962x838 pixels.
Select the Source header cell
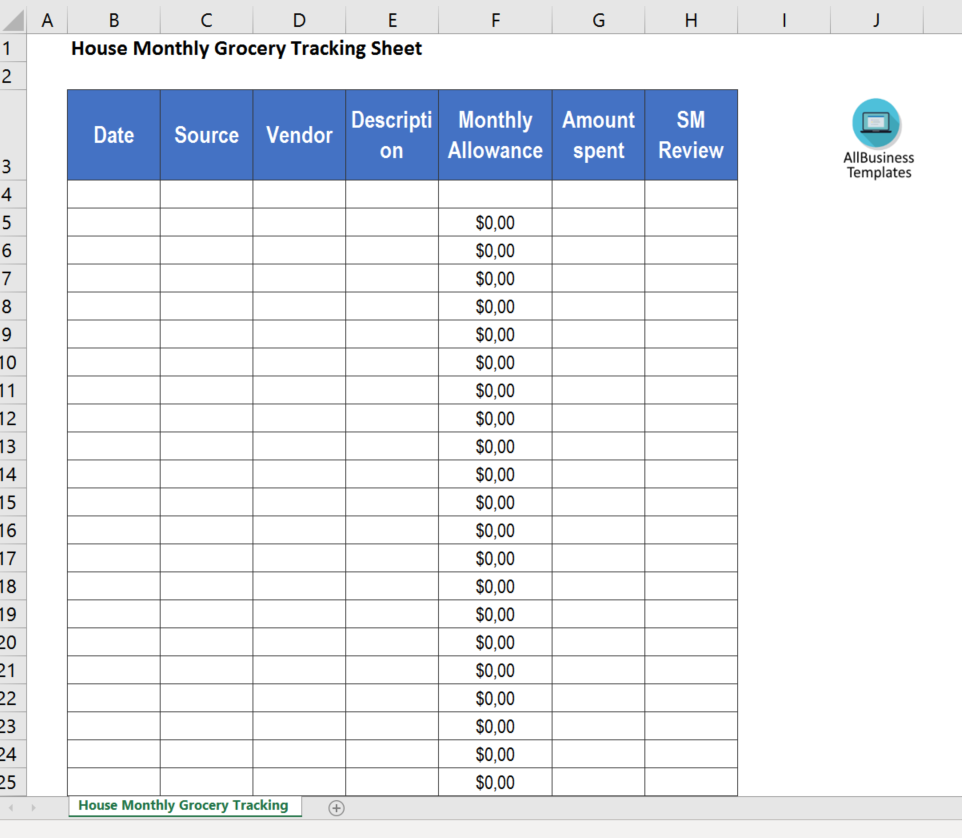(x=206, y=135)
